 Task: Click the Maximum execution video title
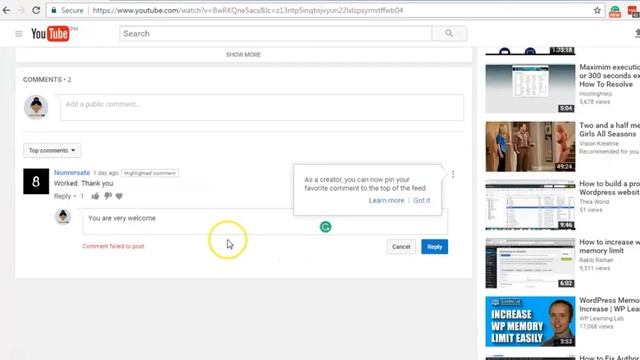pos(609,76)
